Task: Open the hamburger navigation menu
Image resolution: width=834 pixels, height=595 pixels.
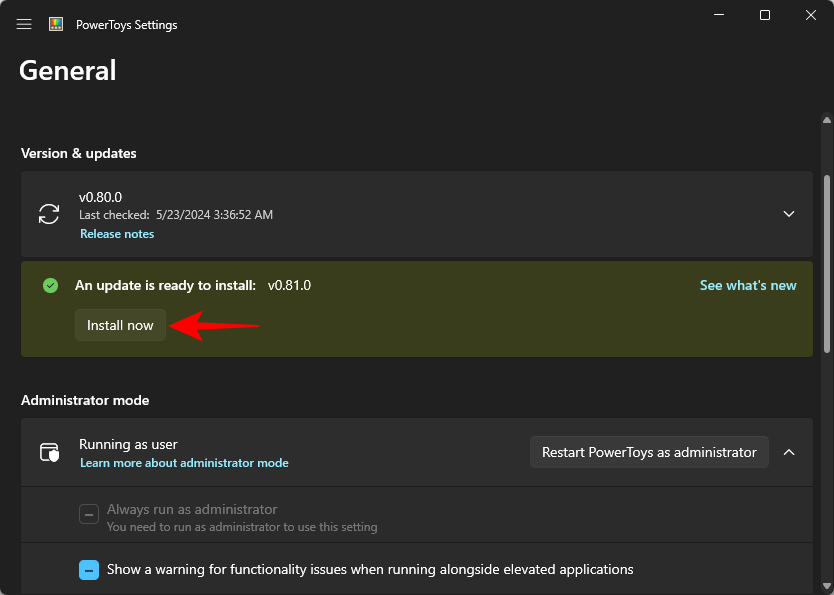Action: (x=24, y=24)
